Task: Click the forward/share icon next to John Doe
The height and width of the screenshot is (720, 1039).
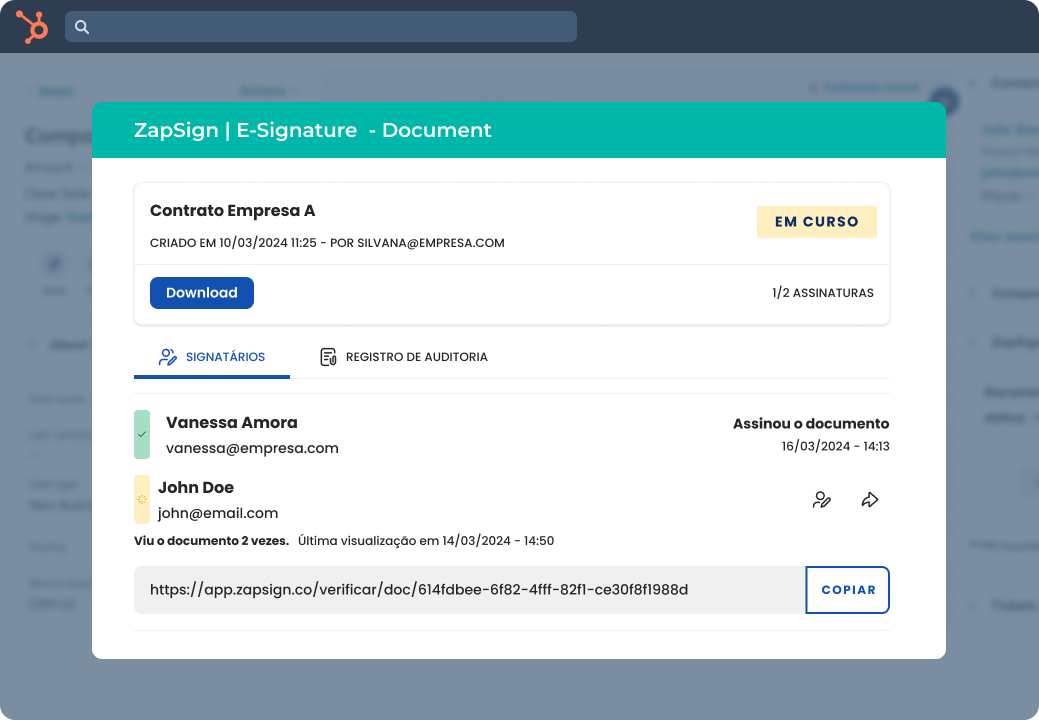Action: 869,499
